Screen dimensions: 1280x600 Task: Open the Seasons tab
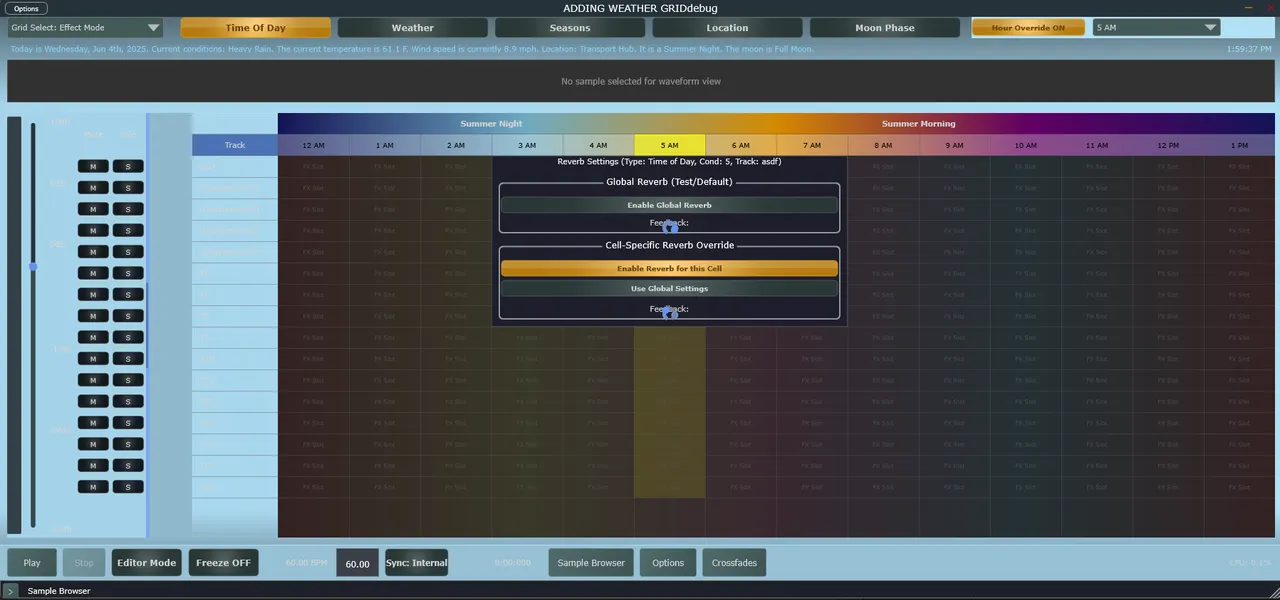click(570, 28)
